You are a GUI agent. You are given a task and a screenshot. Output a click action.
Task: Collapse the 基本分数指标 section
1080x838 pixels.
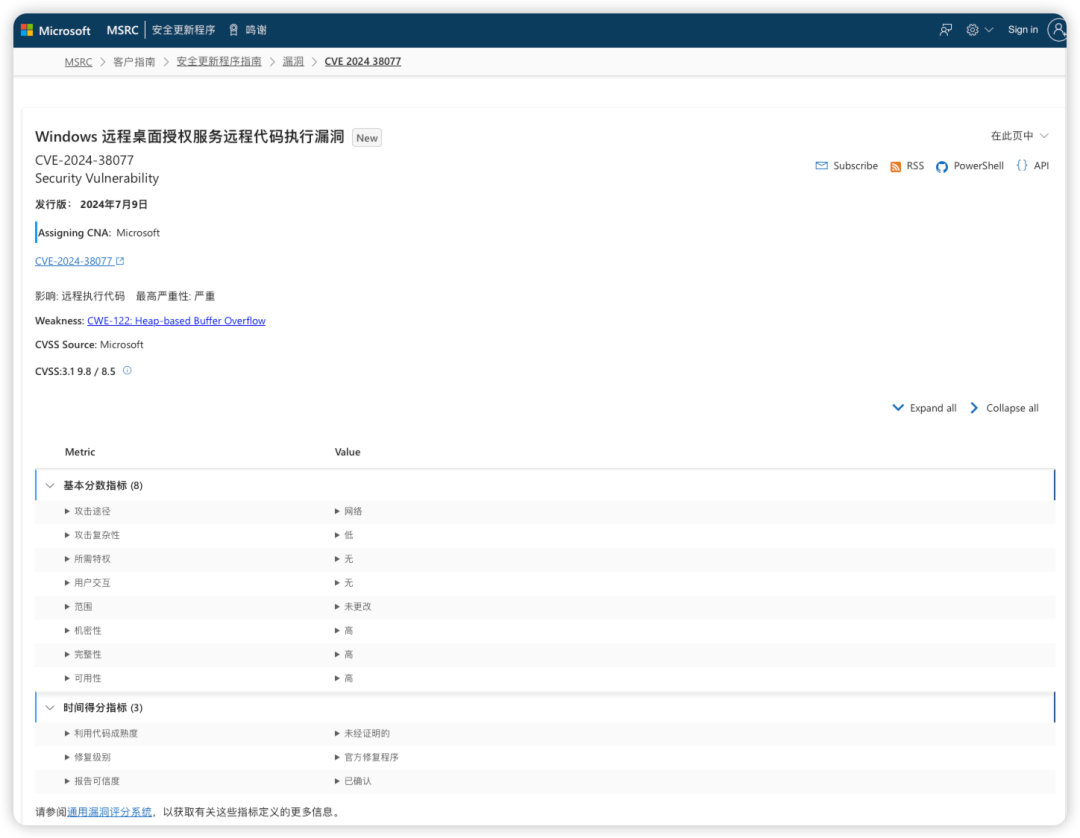coord(50,485)
